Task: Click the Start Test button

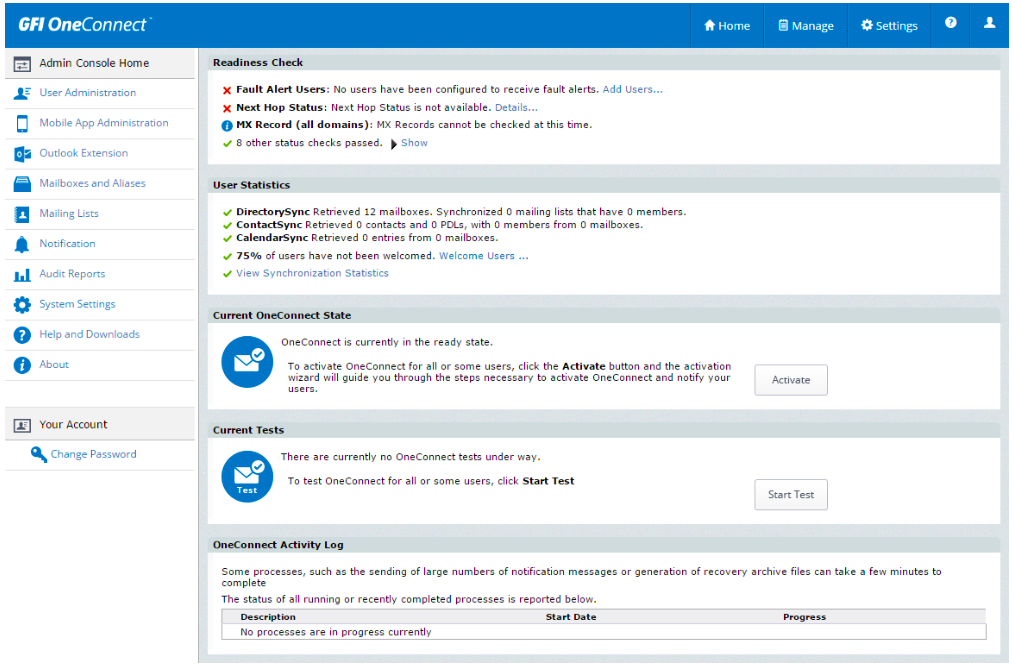Action: 791,495
